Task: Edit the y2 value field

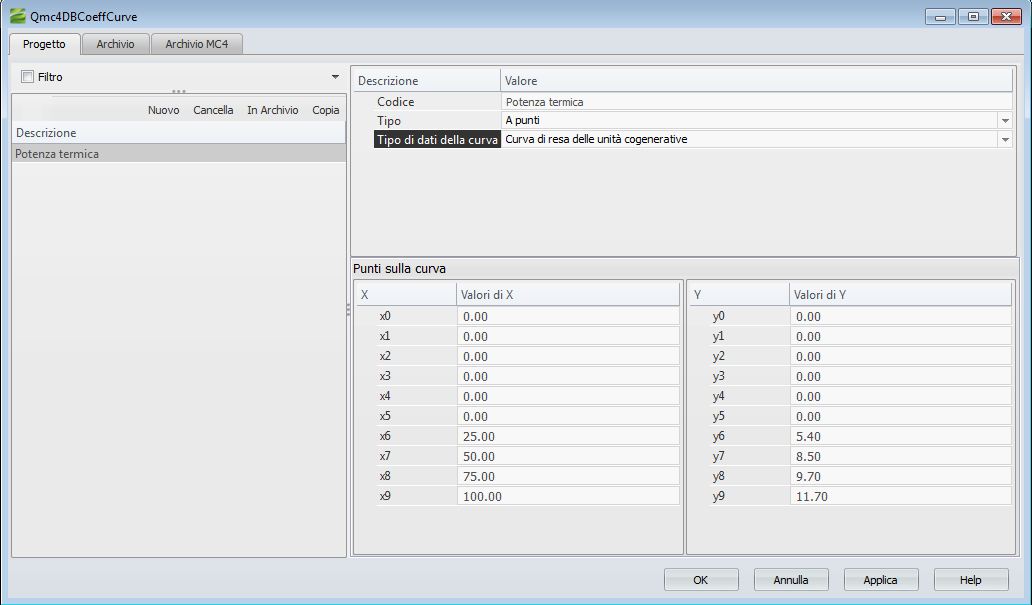Action: pos(900,356)
